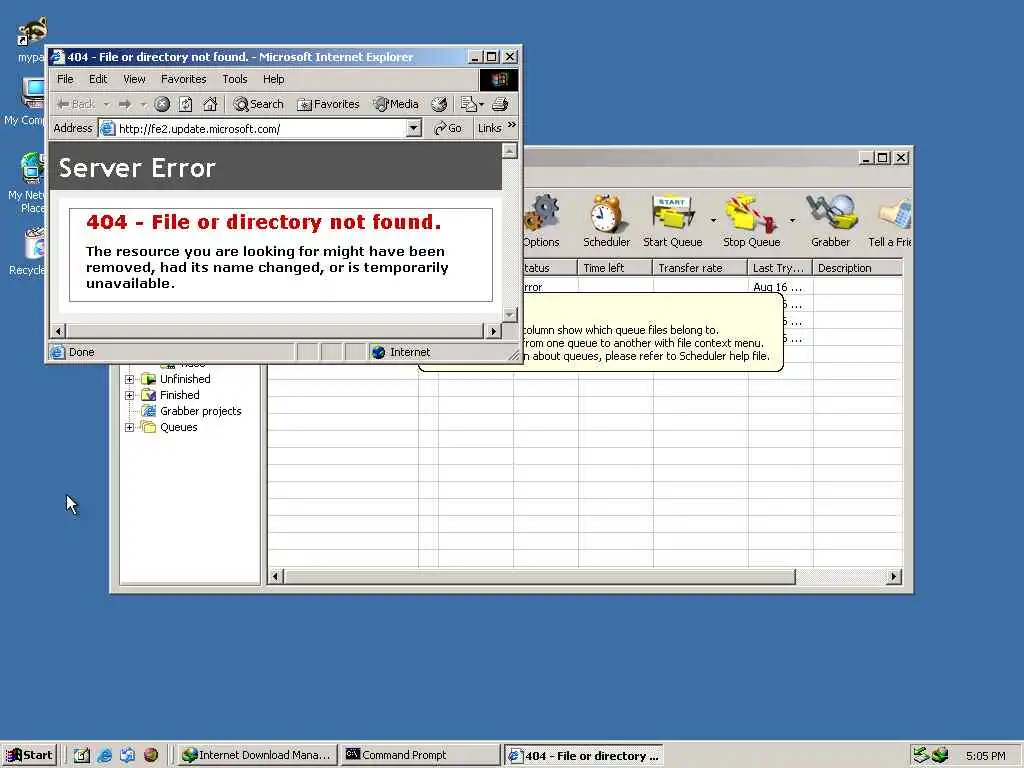Open the View menu
Viewport: 1024px width, 768px height.
134,79
